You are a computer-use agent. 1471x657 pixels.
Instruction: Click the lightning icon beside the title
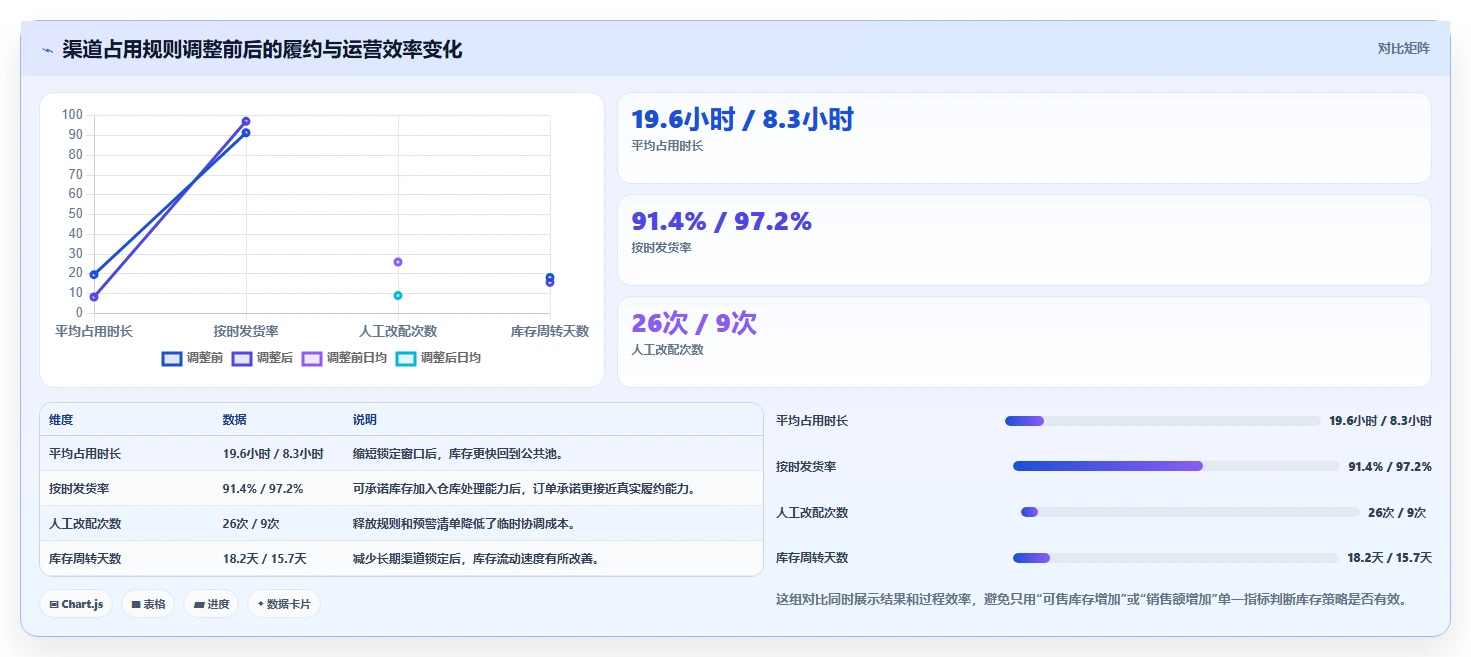coord(48,50)
